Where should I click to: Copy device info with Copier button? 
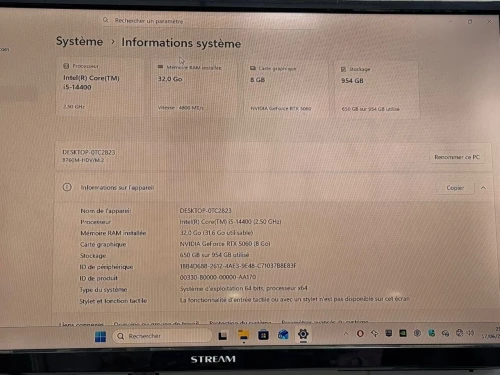pyautogui.click(x=455, y=188)
